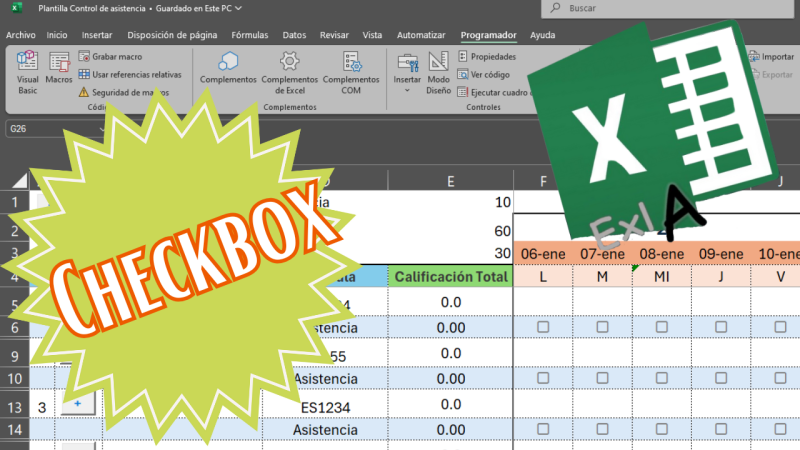800x450 pixels.
Task: Open the Ayuda tab
Action: click(542, 35)
